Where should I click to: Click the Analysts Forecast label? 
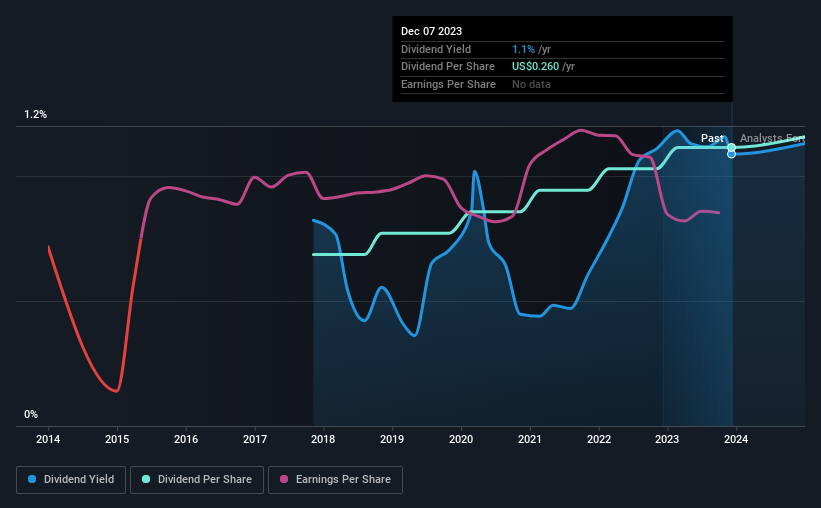(x=772, y=138)
